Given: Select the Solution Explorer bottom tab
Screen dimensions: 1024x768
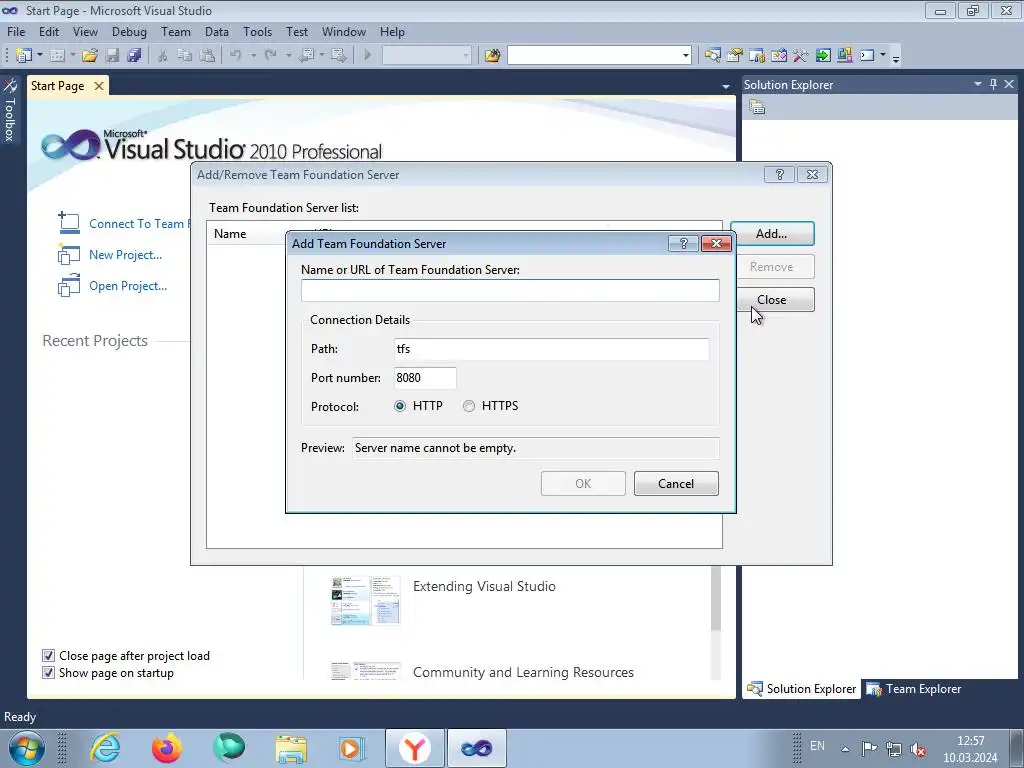Looking at the screenshot, I should [801, 689].
